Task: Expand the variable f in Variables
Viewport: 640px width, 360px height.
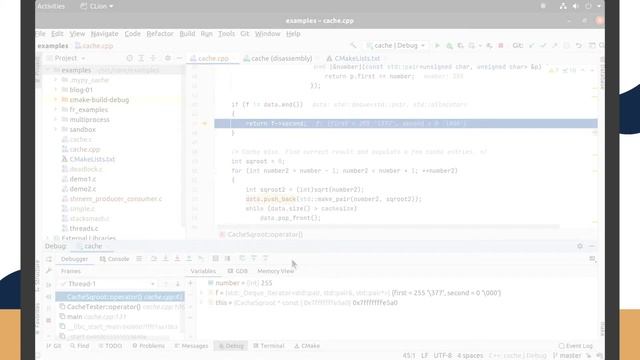Action: 202,293
